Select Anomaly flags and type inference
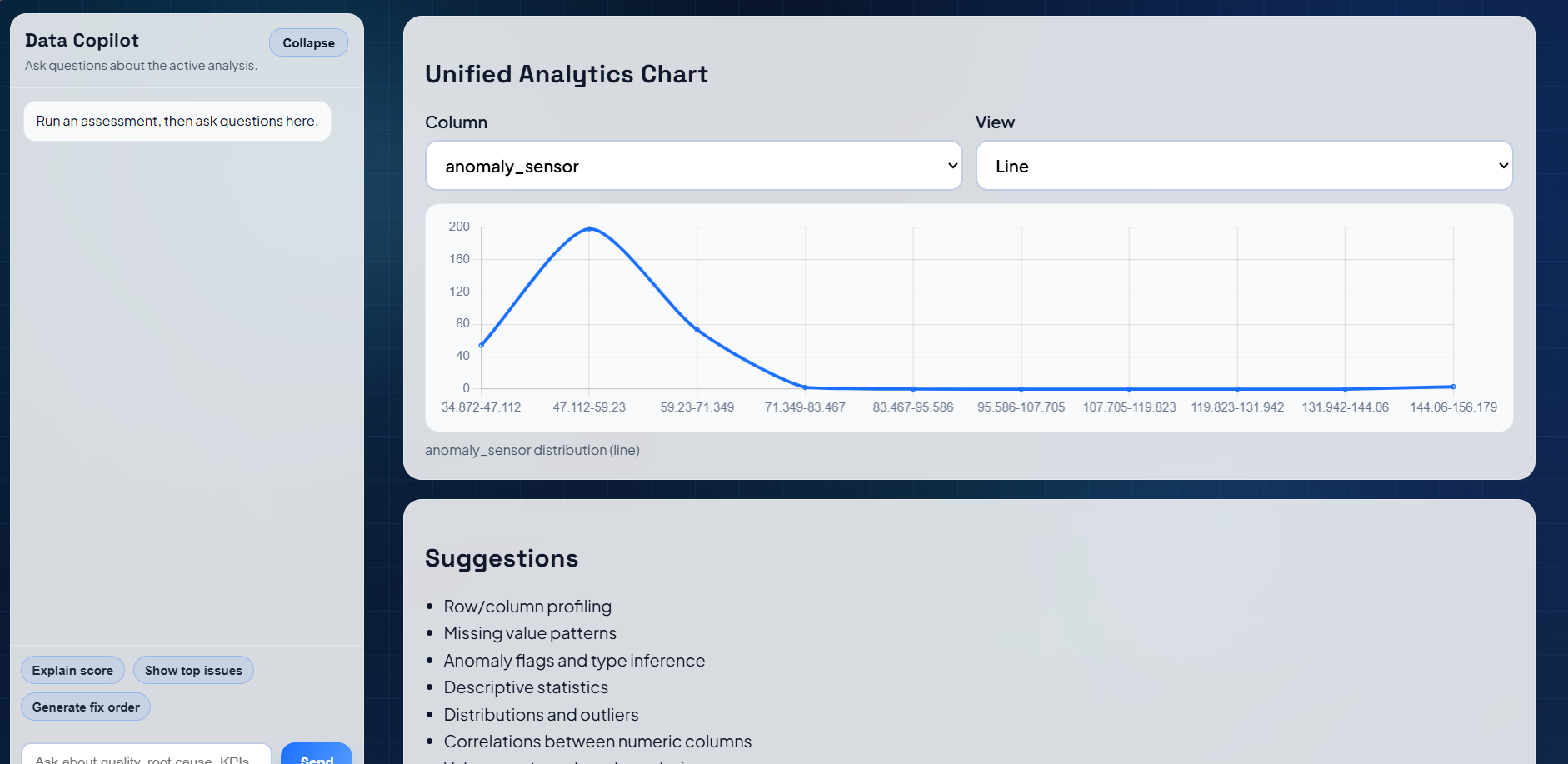The image size is (1568, 764). click(x=574, y=661)
